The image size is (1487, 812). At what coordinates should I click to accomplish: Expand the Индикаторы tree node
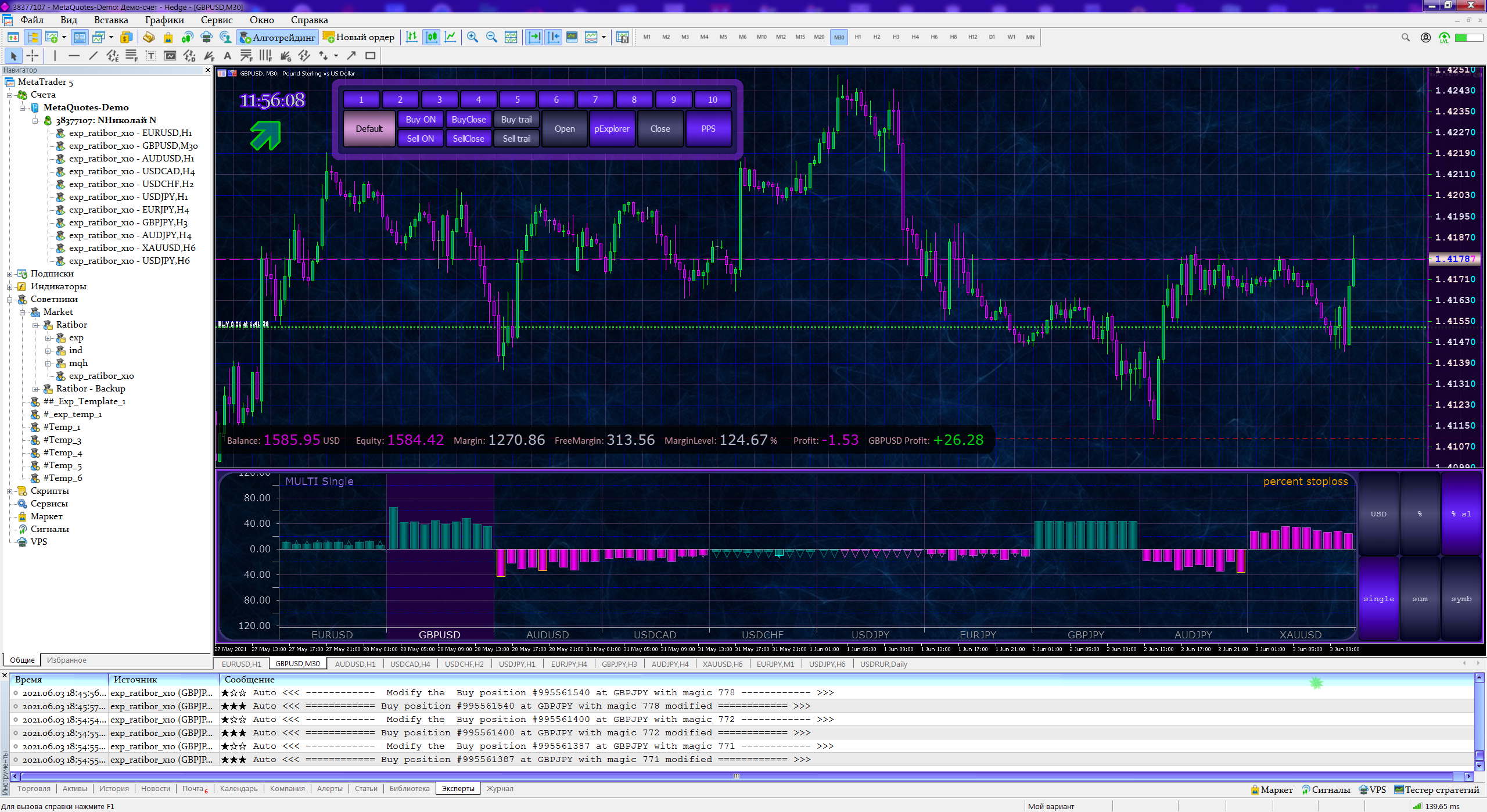pos(10,286)
